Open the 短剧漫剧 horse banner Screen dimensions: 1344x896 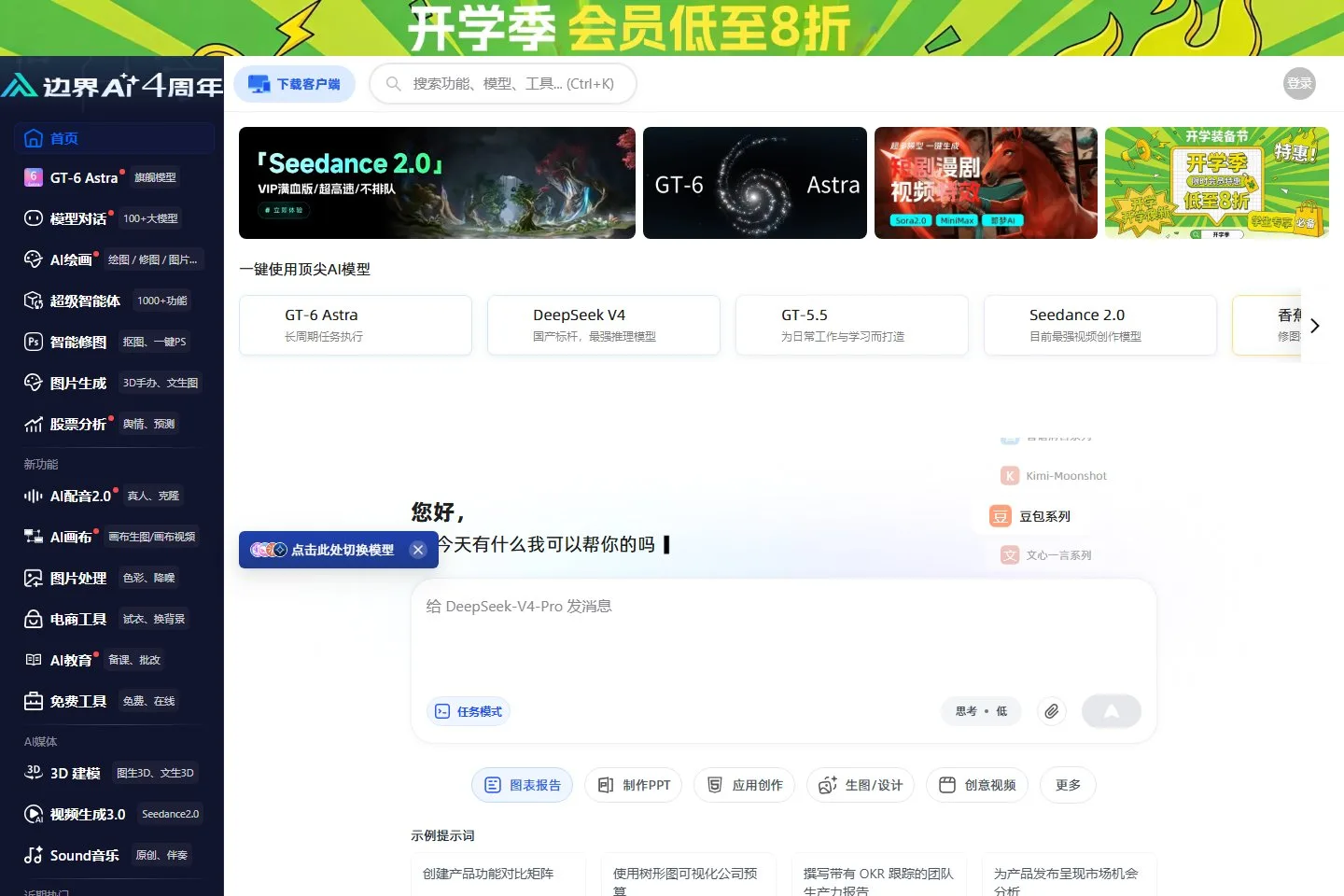pos(986,183)
